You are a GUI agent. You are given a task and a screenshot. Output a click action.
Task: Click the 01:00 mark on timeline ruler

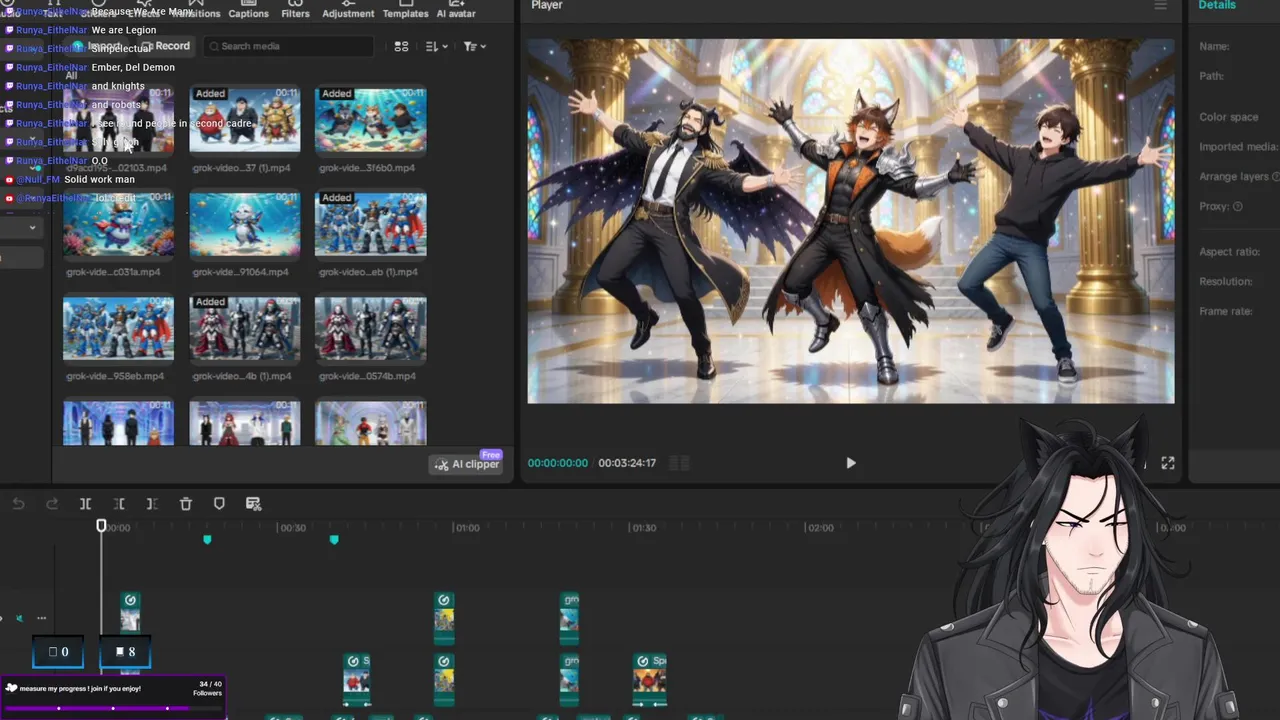coord(467,527)
